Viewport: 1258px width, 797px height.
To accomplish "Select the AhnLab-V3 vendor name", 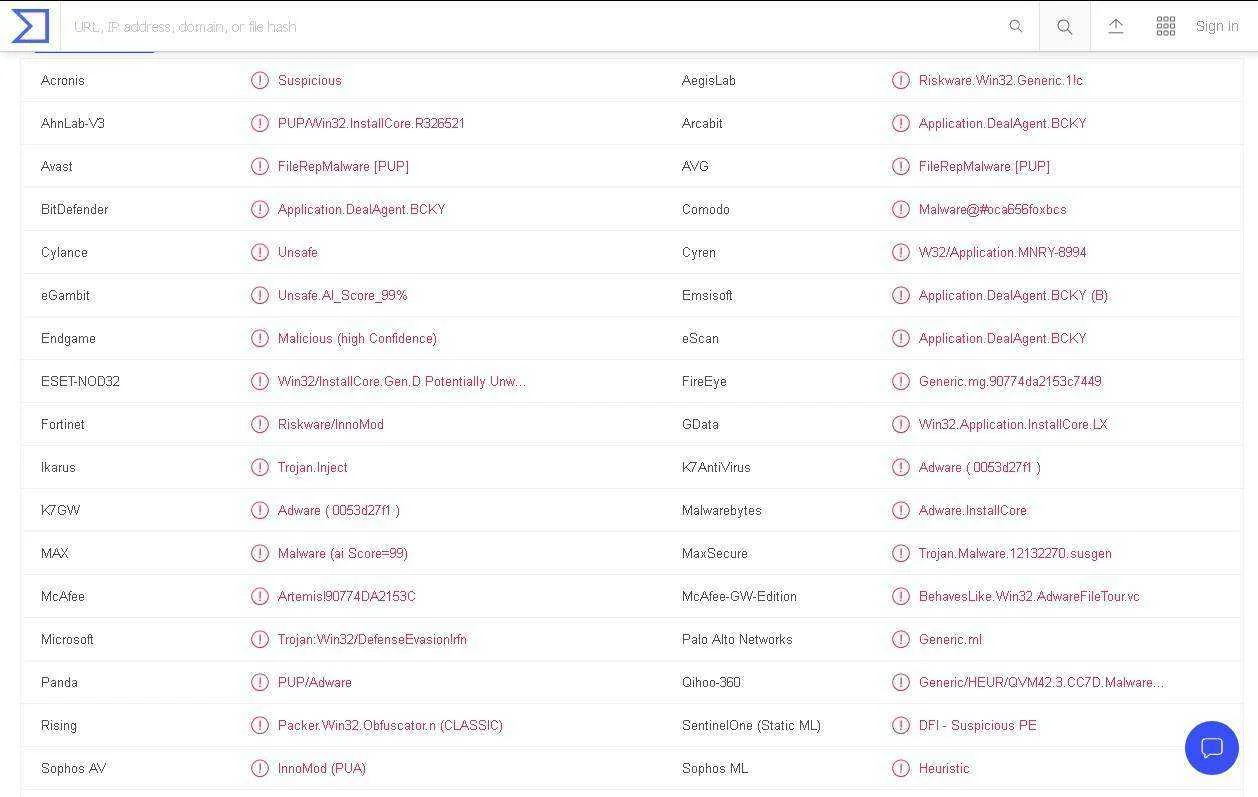I will pos(73,123).
